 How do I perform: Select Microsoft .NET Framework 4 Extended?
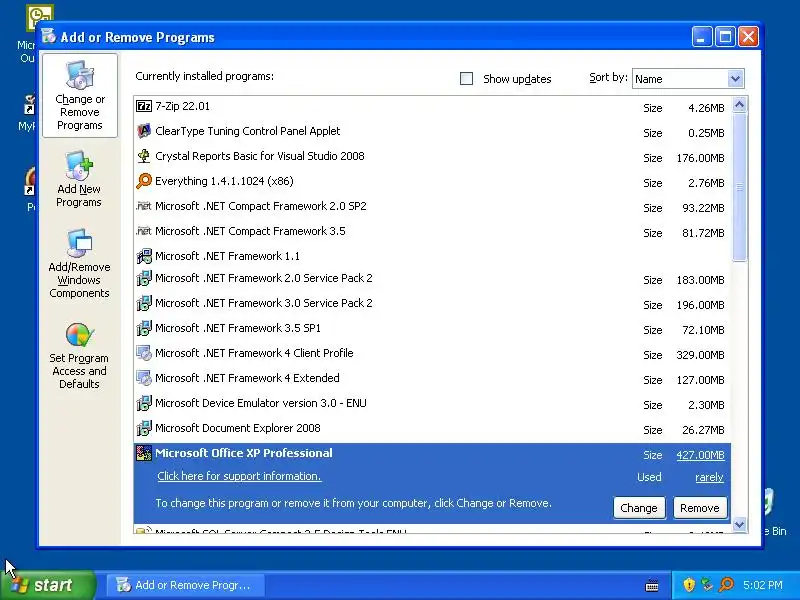click(432, 379)
